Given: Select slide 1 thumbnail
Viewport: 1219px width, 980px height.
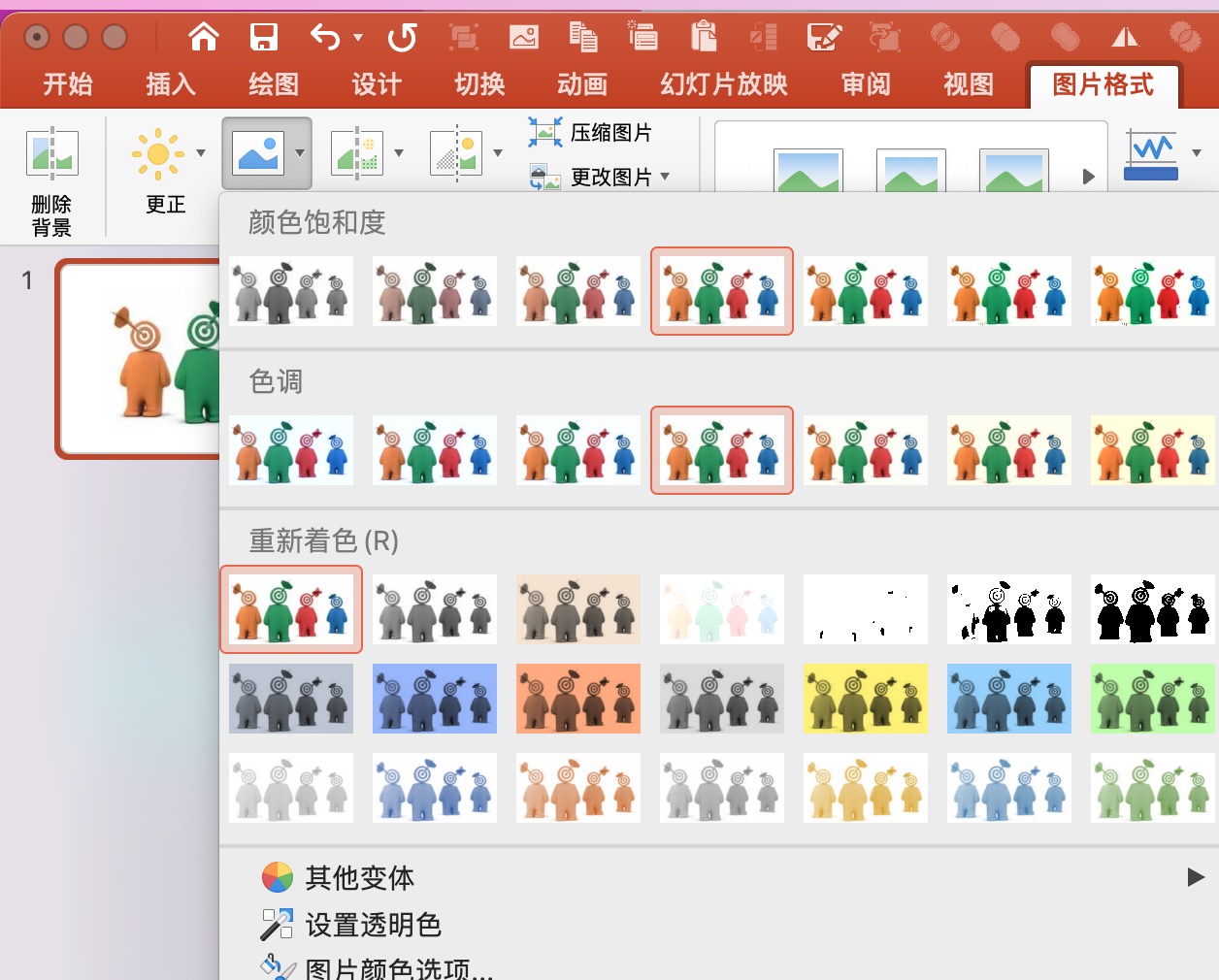Looking at the screenshot, I should pyautogui.click(x=141, y=359).
